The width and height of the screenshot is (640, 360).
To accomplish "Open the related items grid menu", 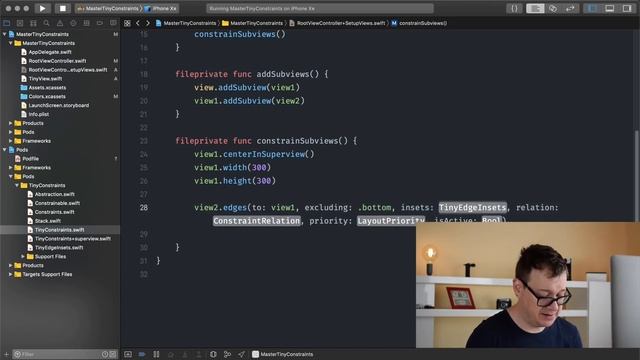I will (x=127, y=23).
